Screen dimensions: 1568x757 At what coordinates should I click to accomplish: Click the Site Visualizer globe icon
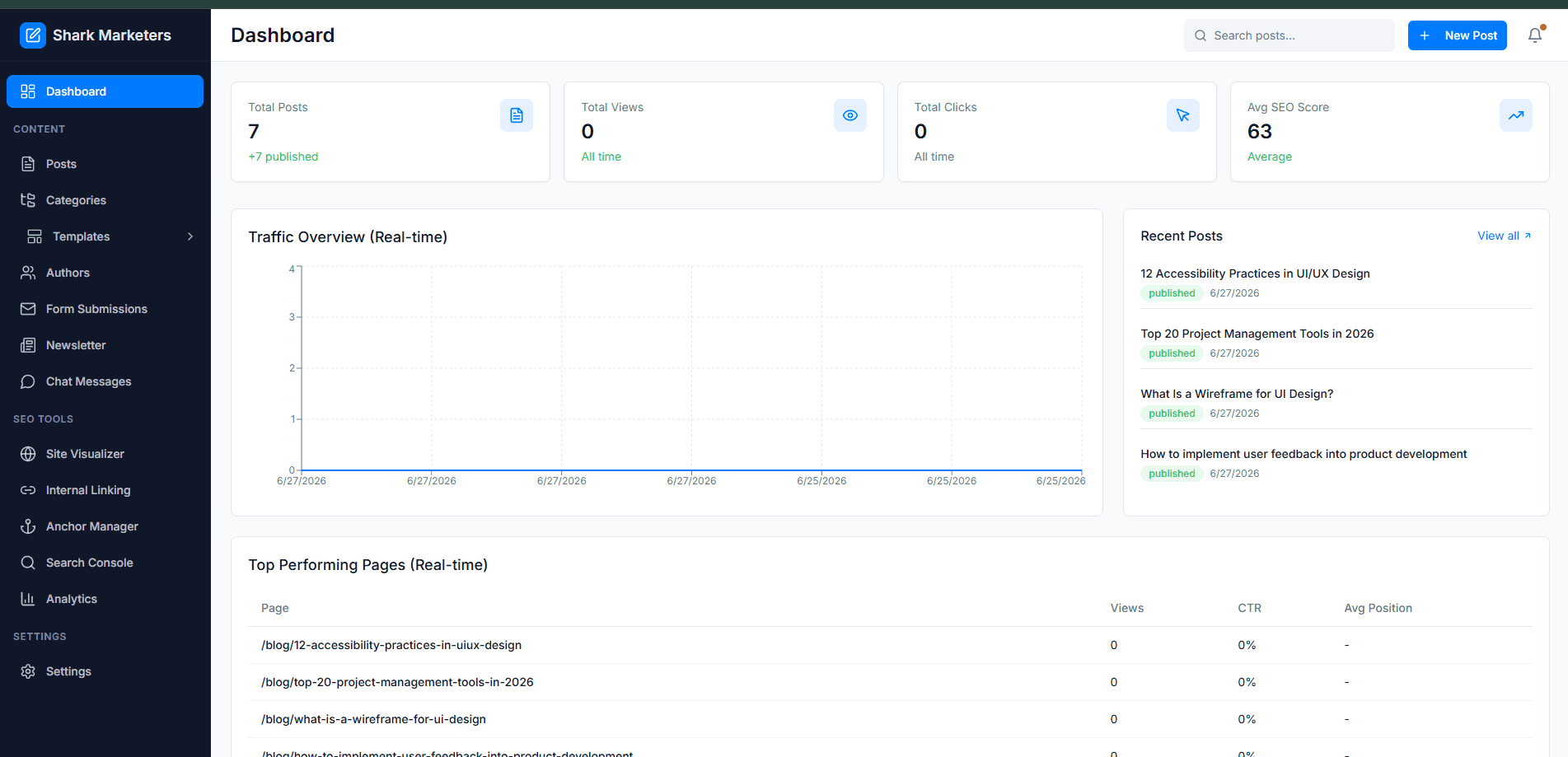(x=28, y=454)
